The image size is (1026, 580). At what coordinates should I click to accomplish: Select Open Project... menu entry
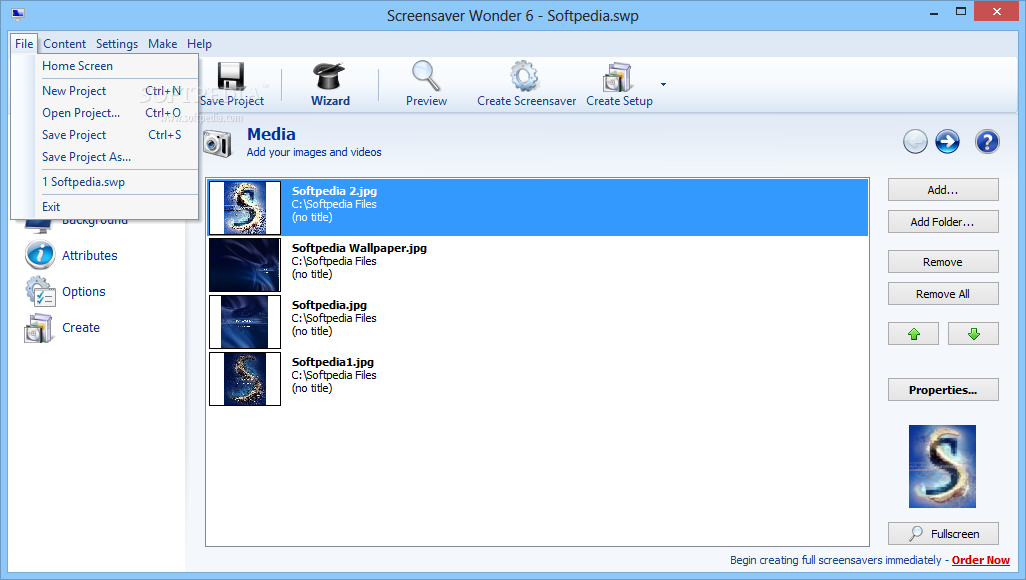pyautogui.click(x=105, y=113)
